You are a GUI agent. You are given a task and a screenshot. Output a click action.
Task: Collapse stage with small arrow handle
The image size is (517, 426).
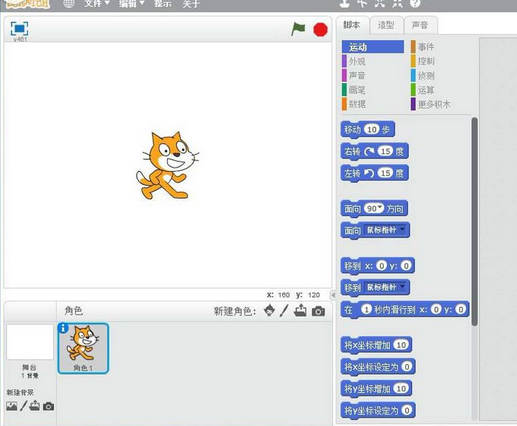333,295
